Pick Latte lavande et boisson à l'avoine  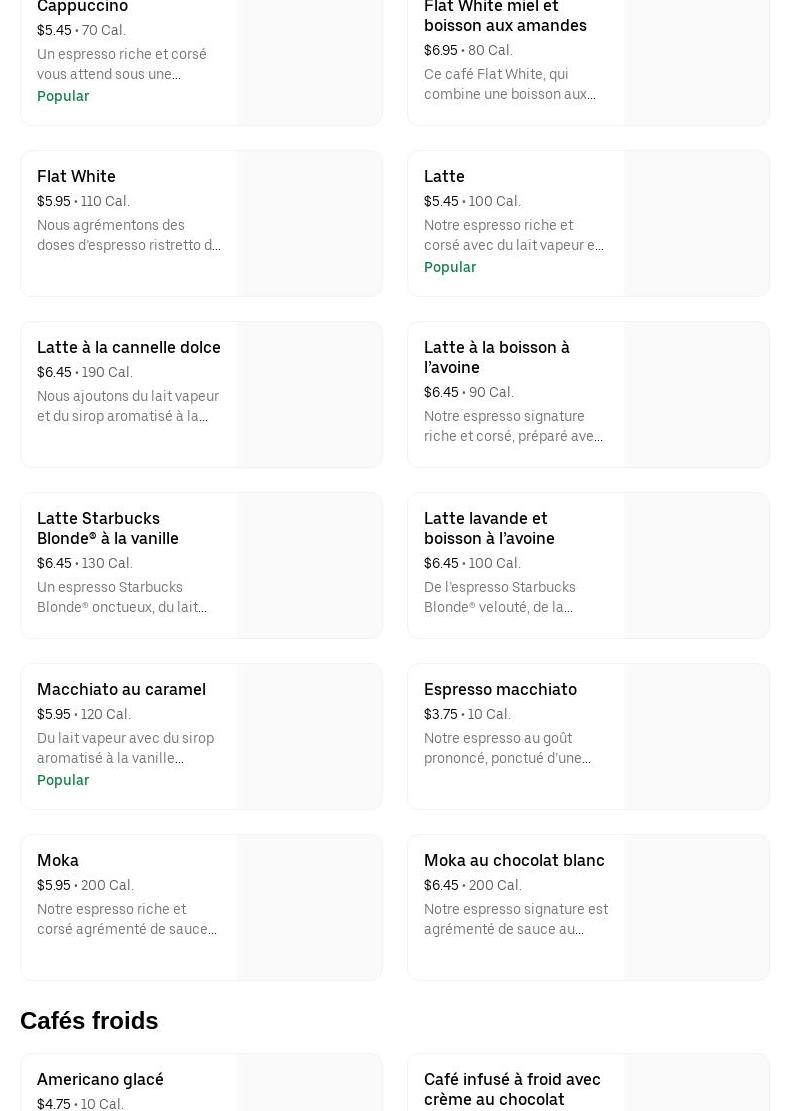(x=489, y=528)
